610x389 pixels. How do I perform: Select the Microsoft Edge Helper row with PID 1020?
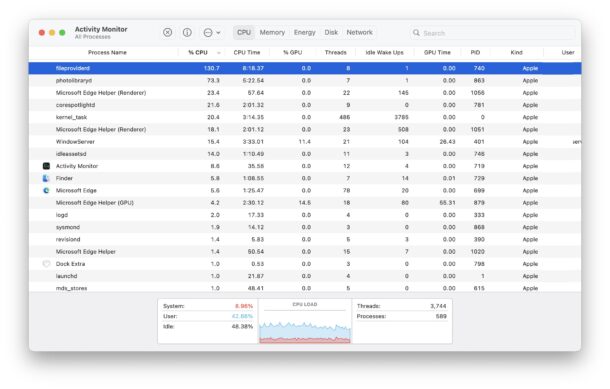(x=305, y=252)
